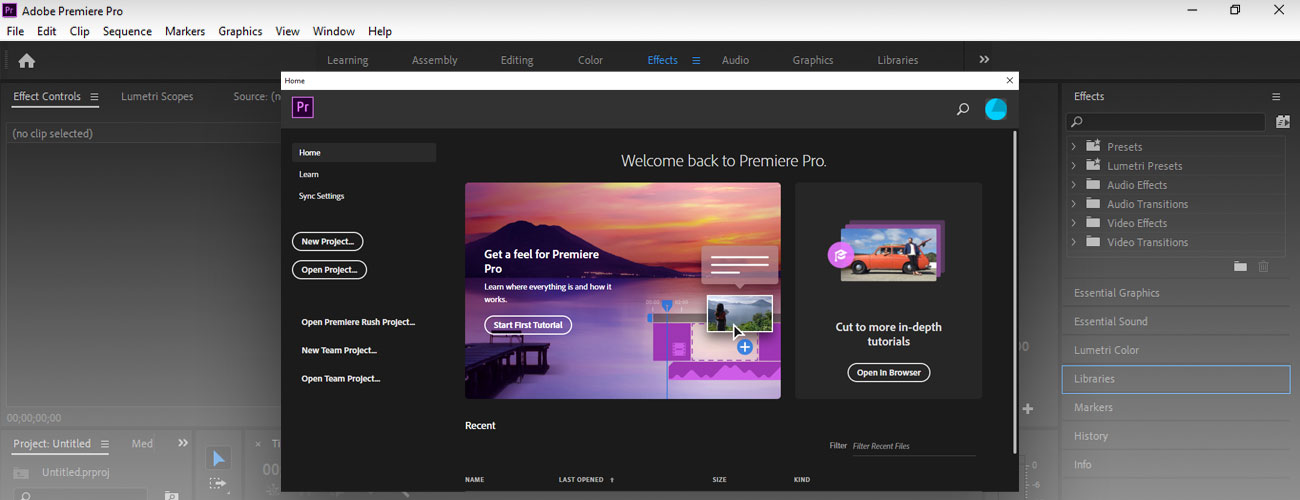Open the File menu

tap(15, 31)
